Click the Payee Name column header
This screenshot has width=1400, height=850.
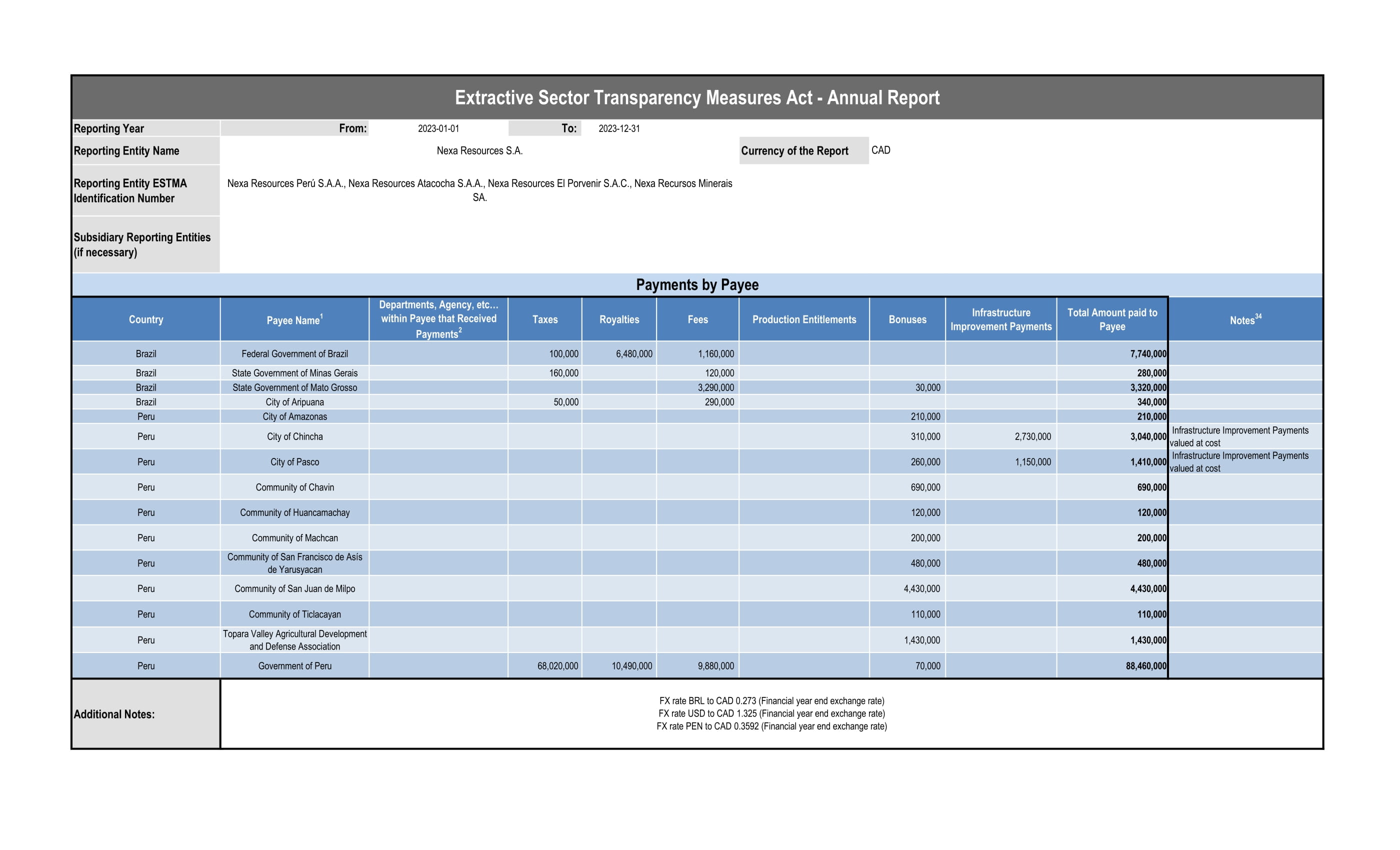click(294, 320)
